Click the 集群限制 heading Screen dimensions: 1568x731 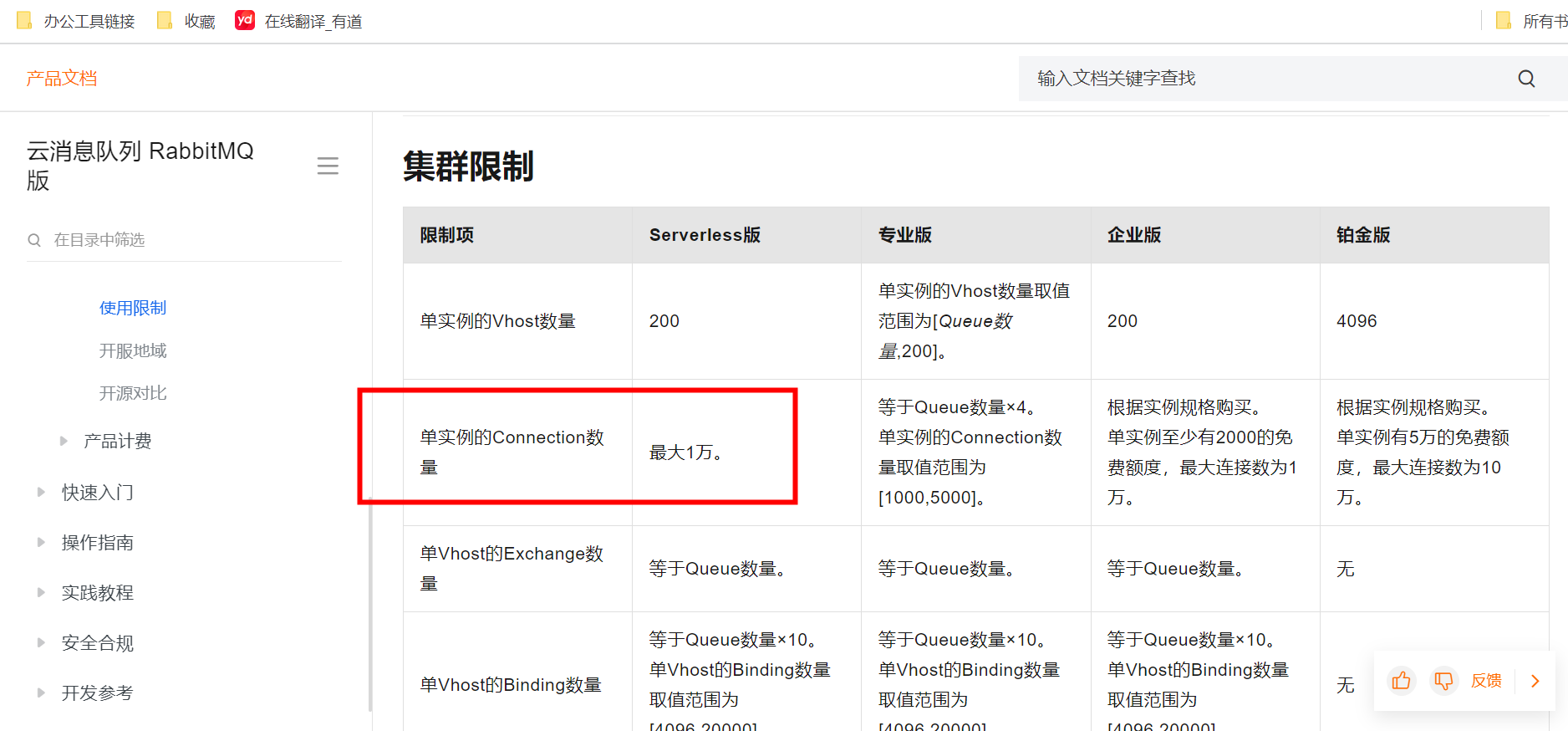pos(468,166)
